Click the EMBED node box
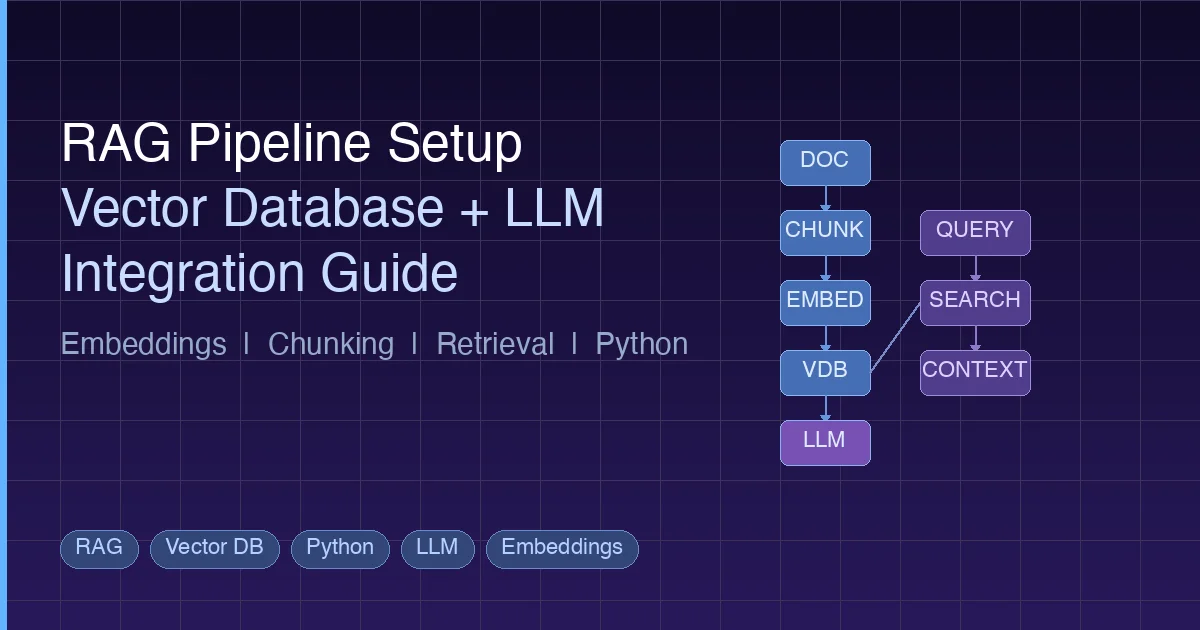 [x=825, y=302]
